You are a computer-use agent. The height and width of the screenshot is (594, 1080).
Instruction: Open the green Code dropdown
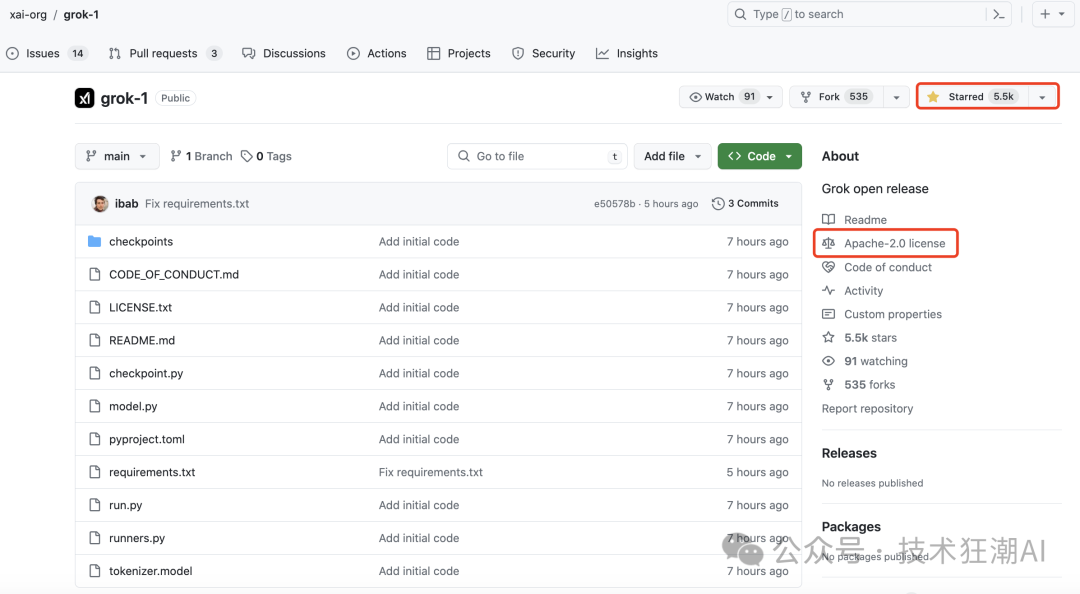click(760, 156)
